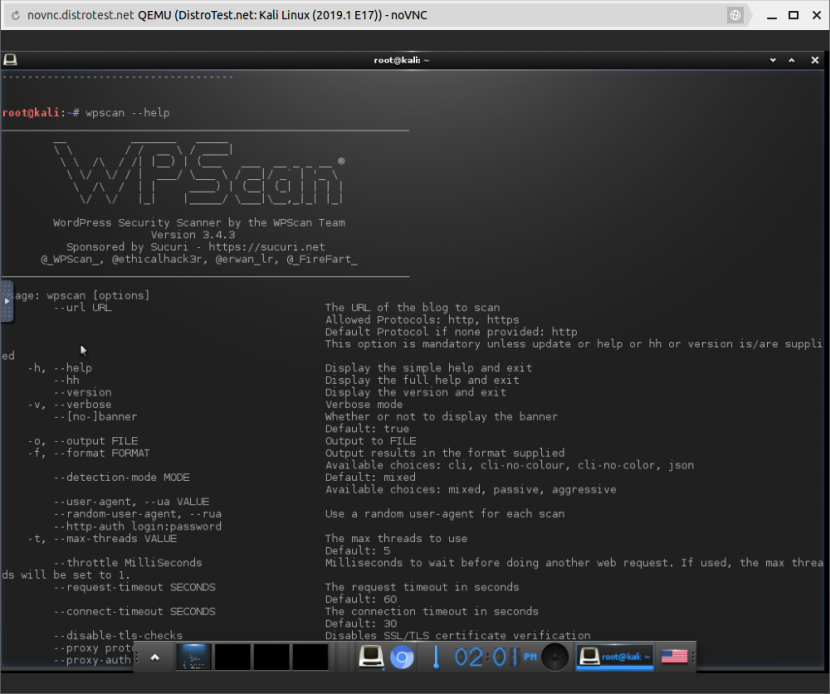The image size is (830, 694).
Task: Switch to the fourth virtual desktop in the pager
Action: pyautogui.click(x=310, y=657)
